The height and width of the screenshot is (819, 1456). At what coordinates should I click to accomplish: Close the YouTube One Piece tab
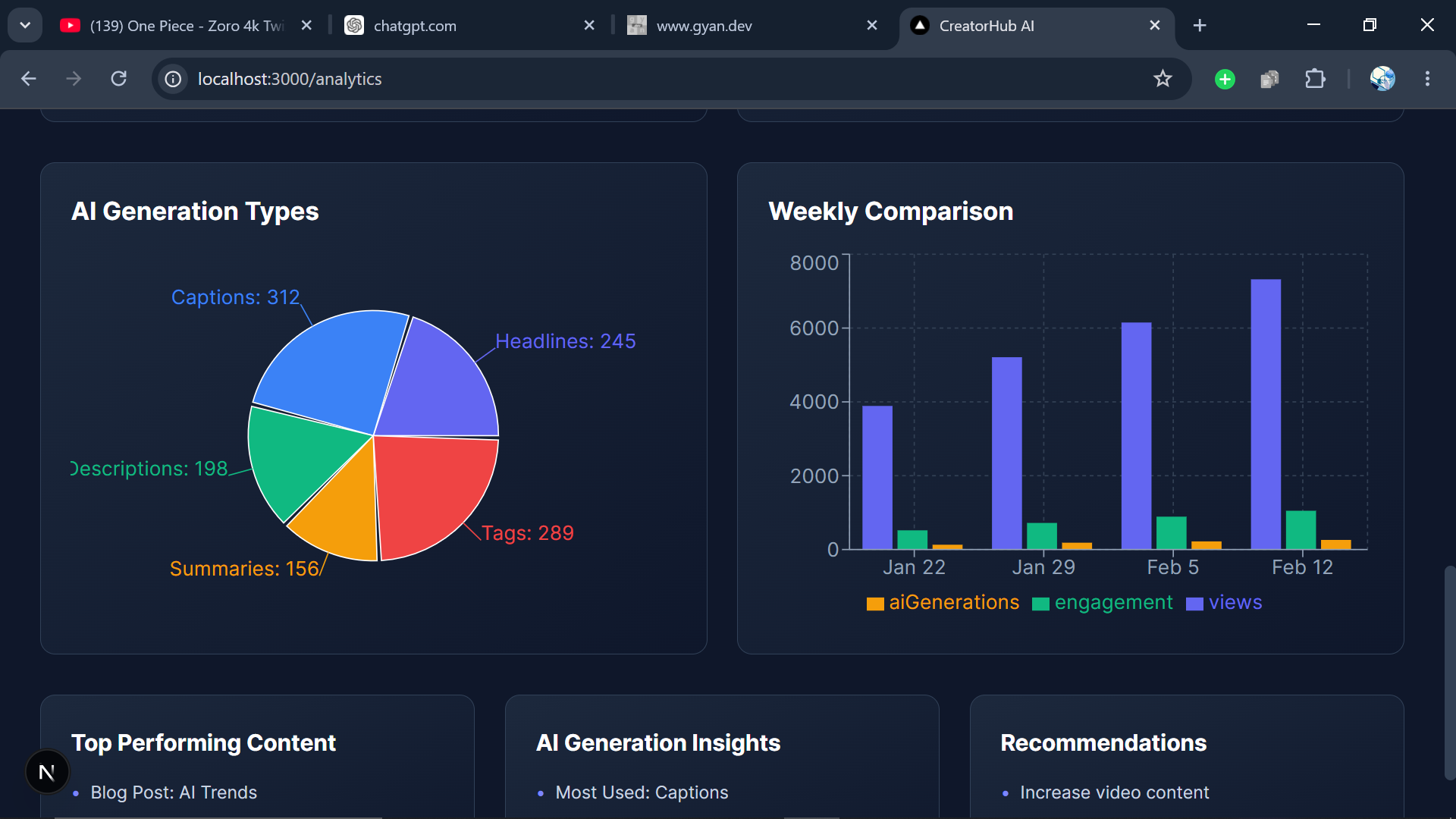(x=306, y=26)
